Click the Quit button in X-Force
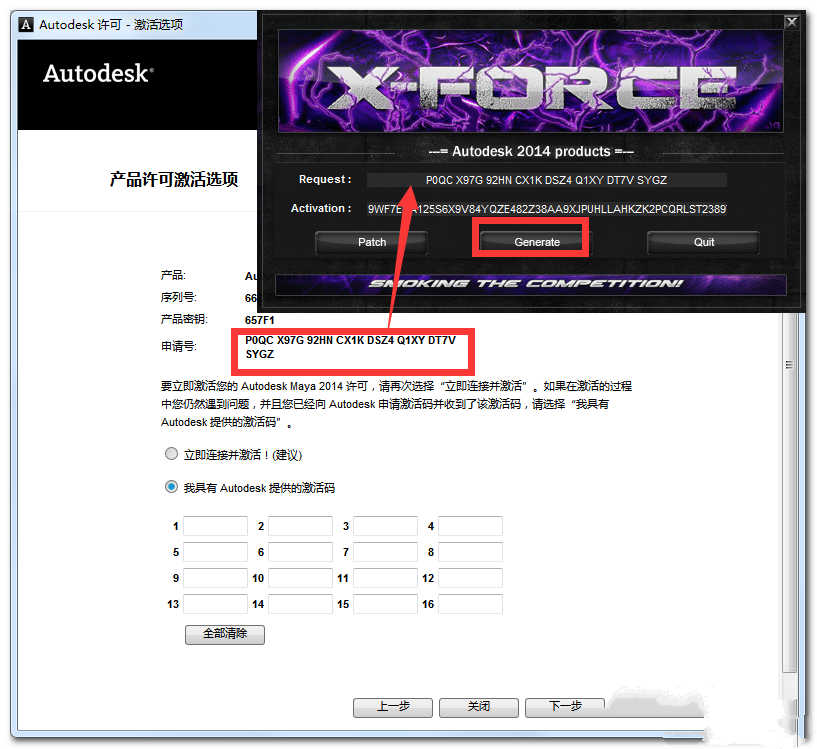This screenshot has height=749, width=817. click(x=703, y=242)
